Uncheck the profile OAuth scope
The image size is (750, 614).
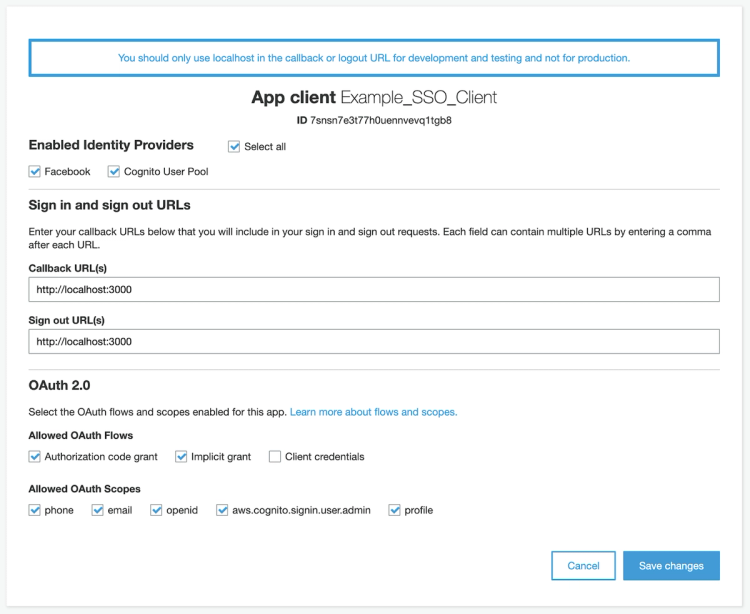pyautogui.click(x=394, y=510)
